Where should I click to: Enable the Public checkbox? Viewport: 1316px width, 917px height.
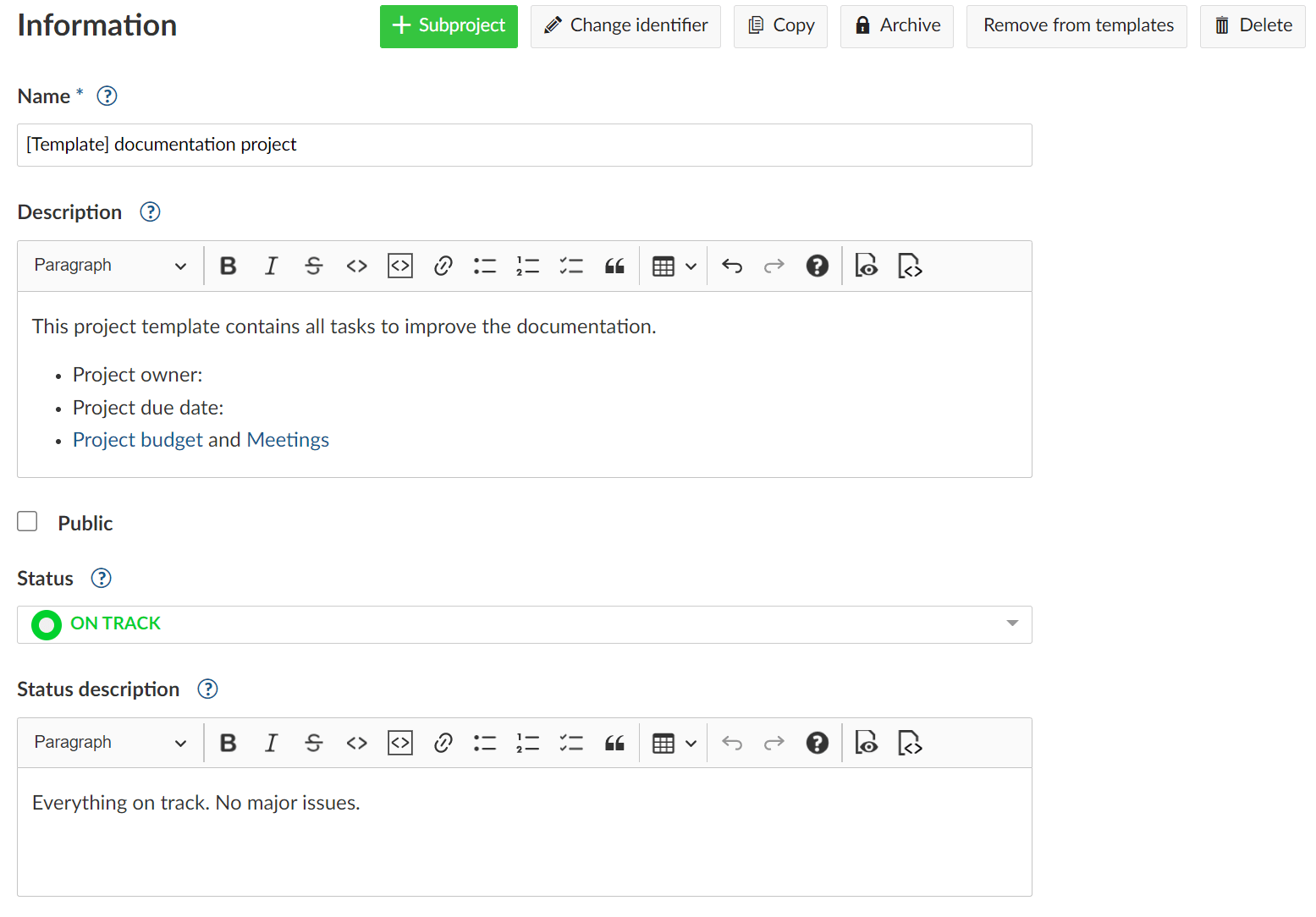(x=27, y=521)
